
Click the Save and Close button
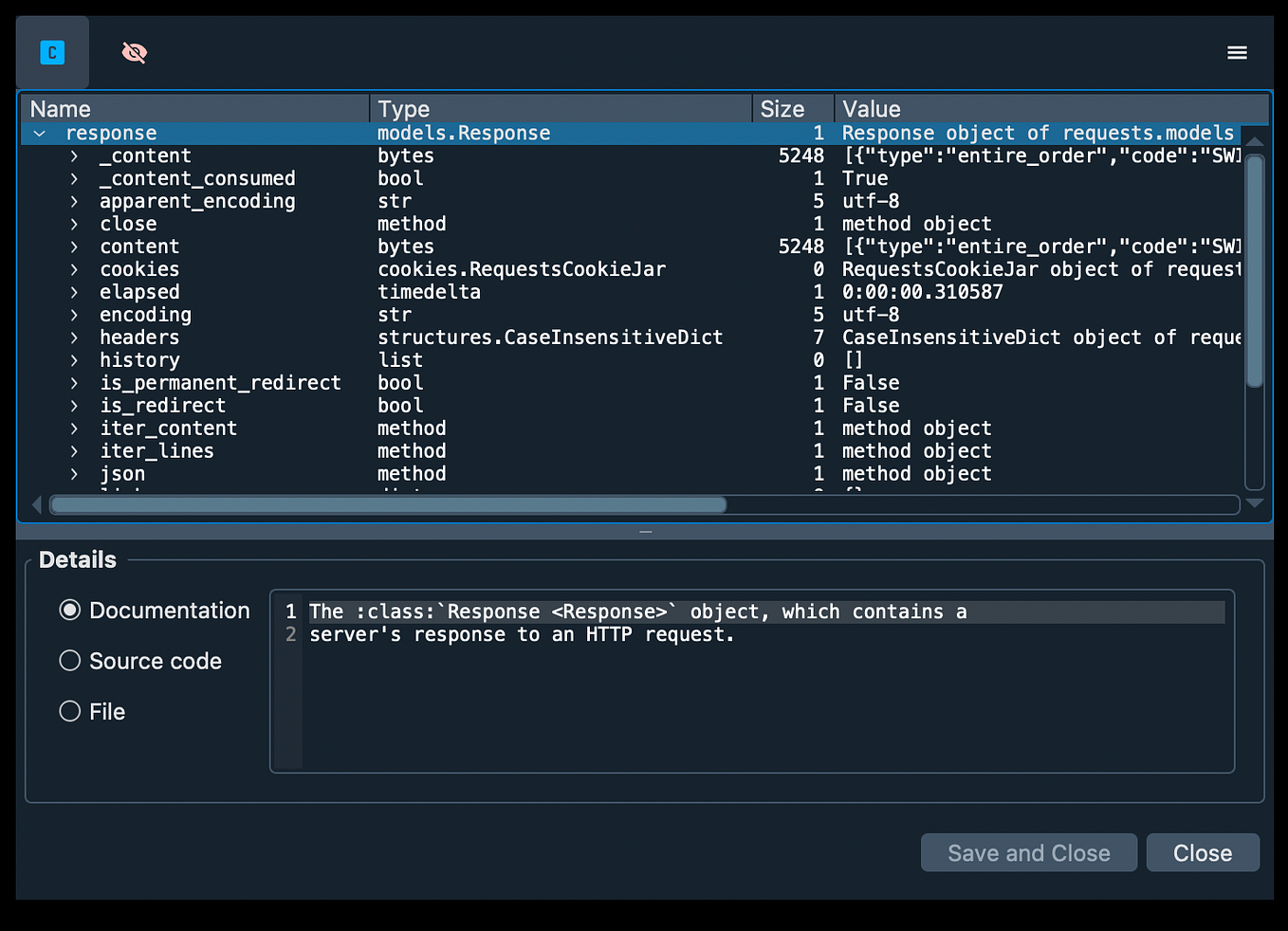pos(1028,852)
